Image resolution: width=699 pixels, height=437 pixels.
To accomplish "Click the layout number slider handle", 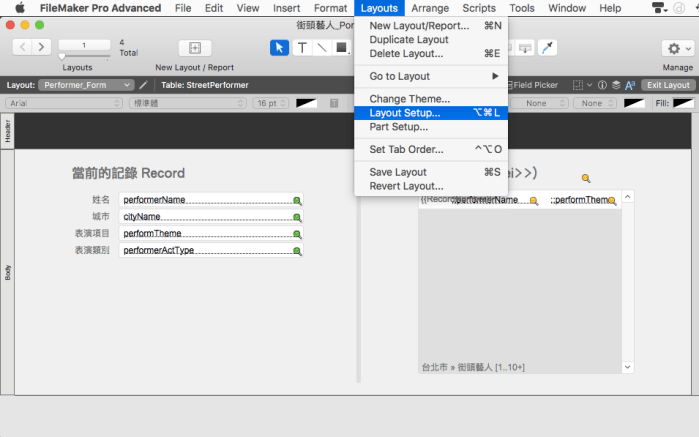I will point(62,57).
